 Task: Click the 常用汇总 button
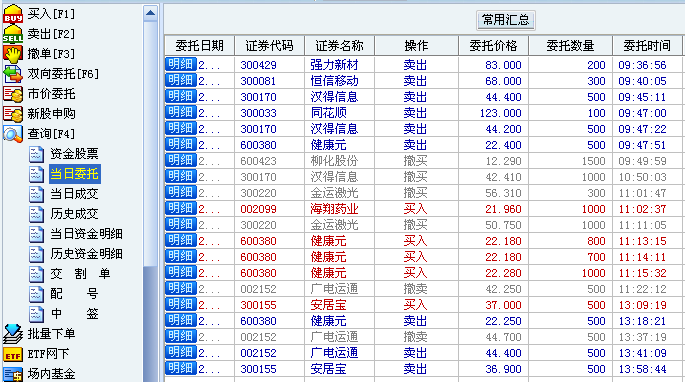[x=505, y=20]
